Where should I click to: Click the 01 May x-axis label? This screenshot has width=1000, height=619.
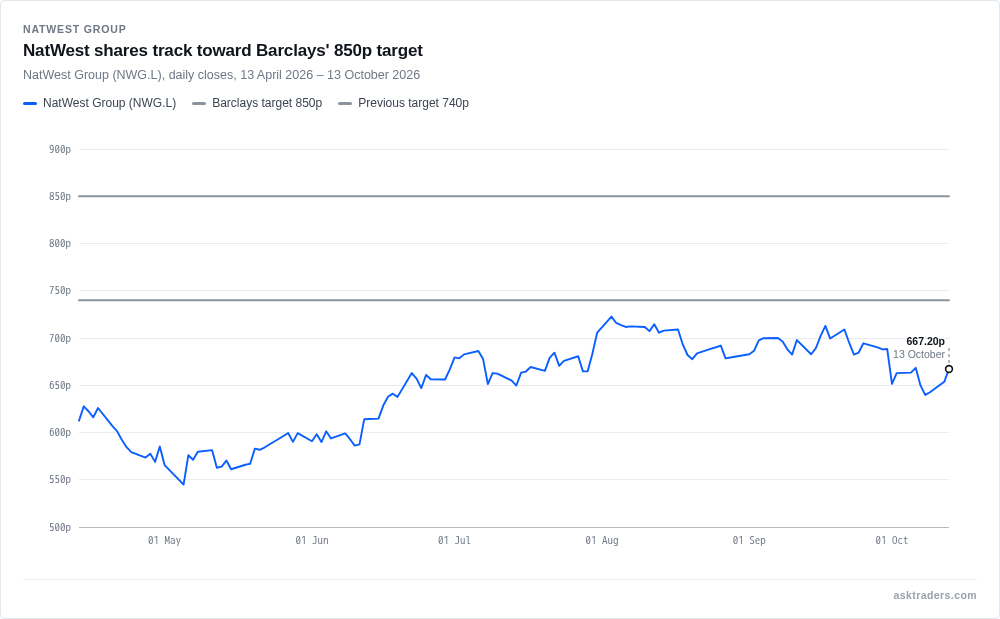pos(165,541)
